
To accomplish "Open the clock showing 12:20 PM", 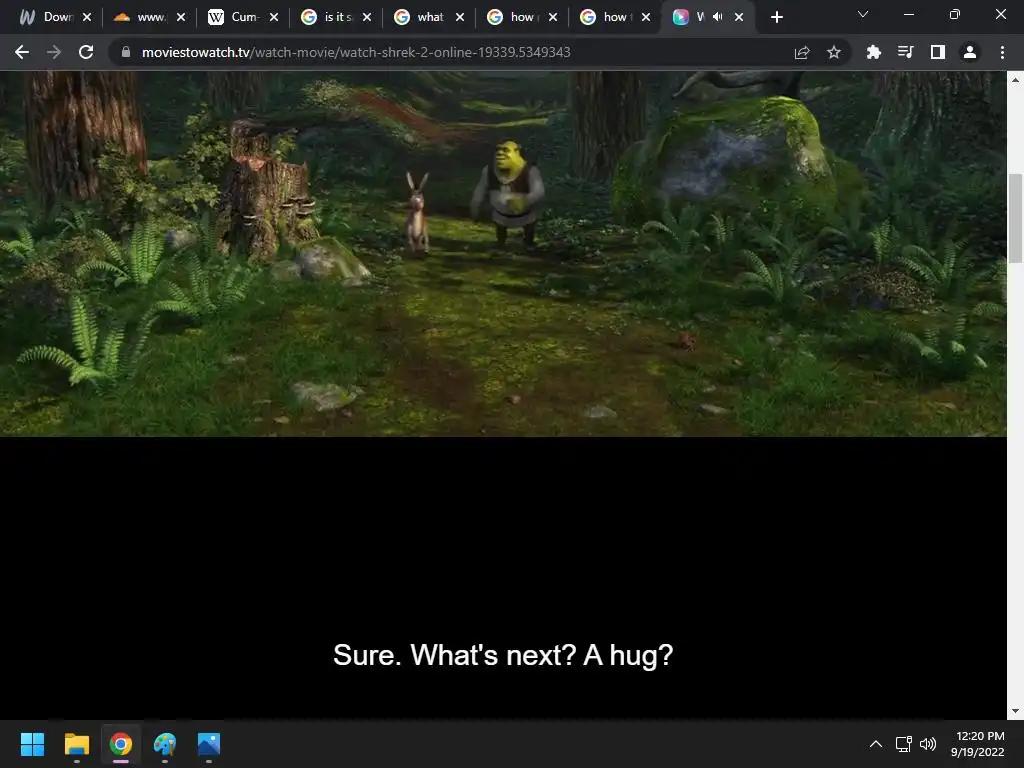I will (978, 744).
